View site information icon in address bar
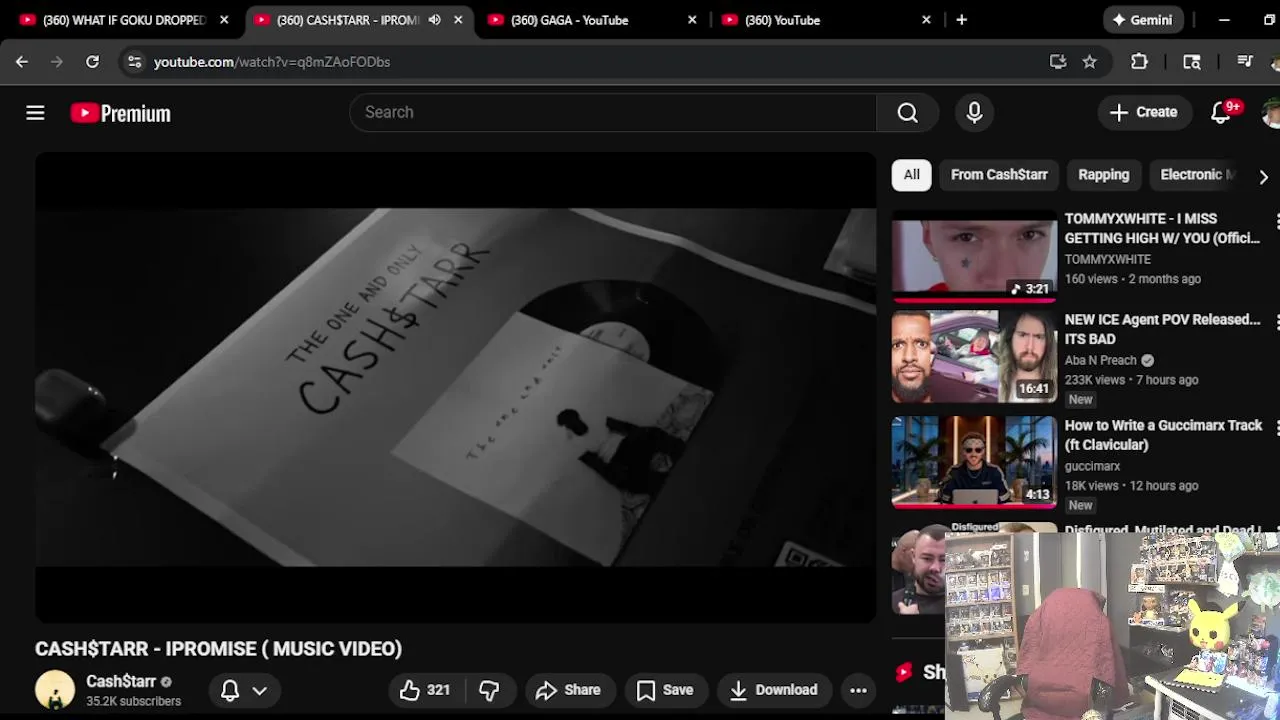 (135, 62)
